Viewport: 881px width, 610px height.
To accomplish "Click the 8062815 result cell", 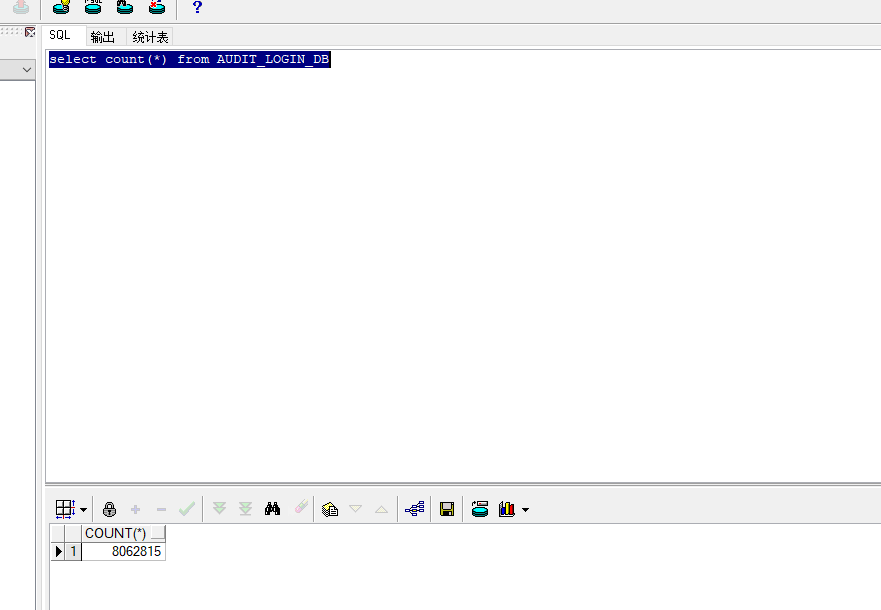I will (123, 551).
